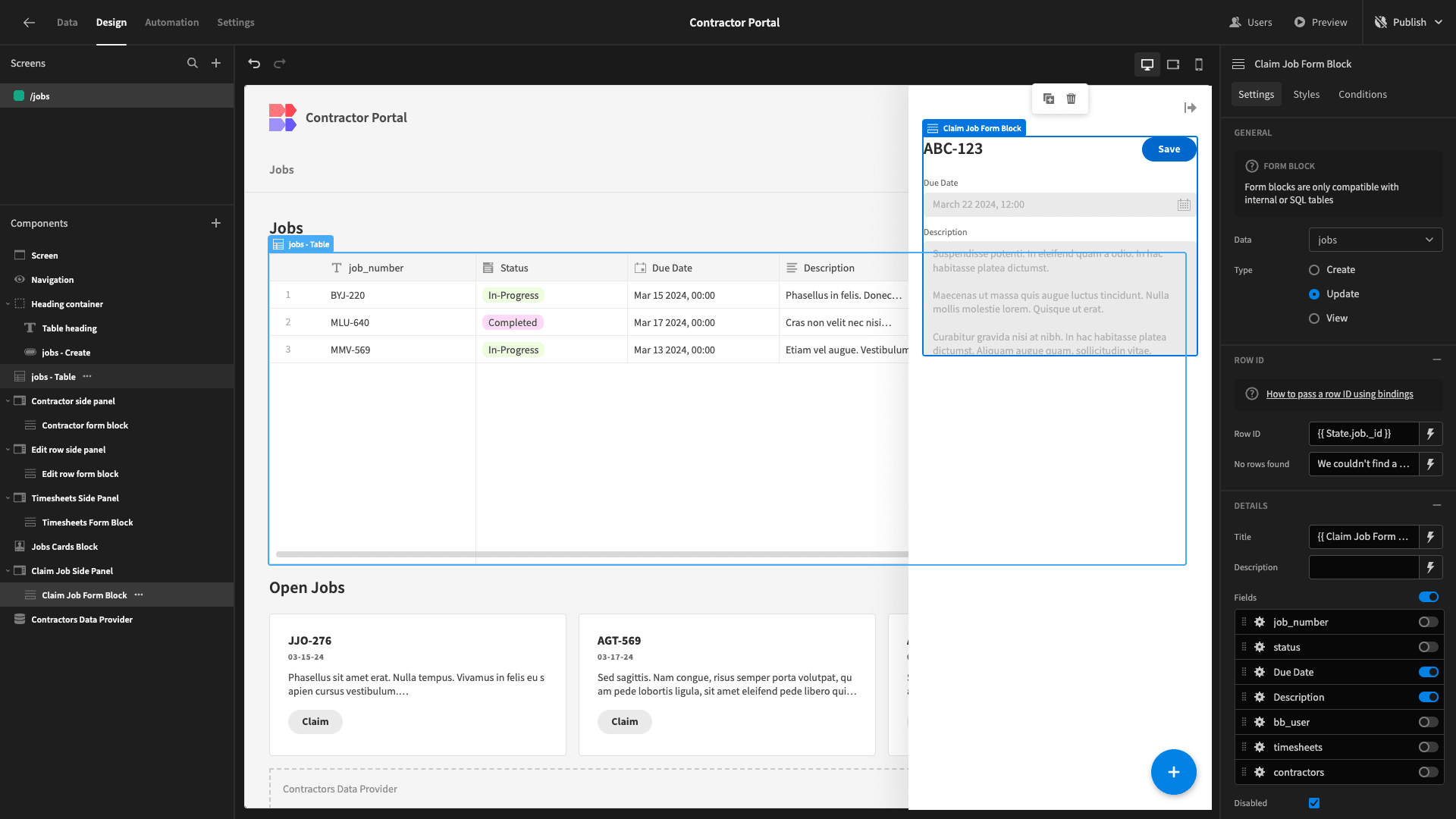
Task: Add a component with plus icon
Action: [216, 223]
